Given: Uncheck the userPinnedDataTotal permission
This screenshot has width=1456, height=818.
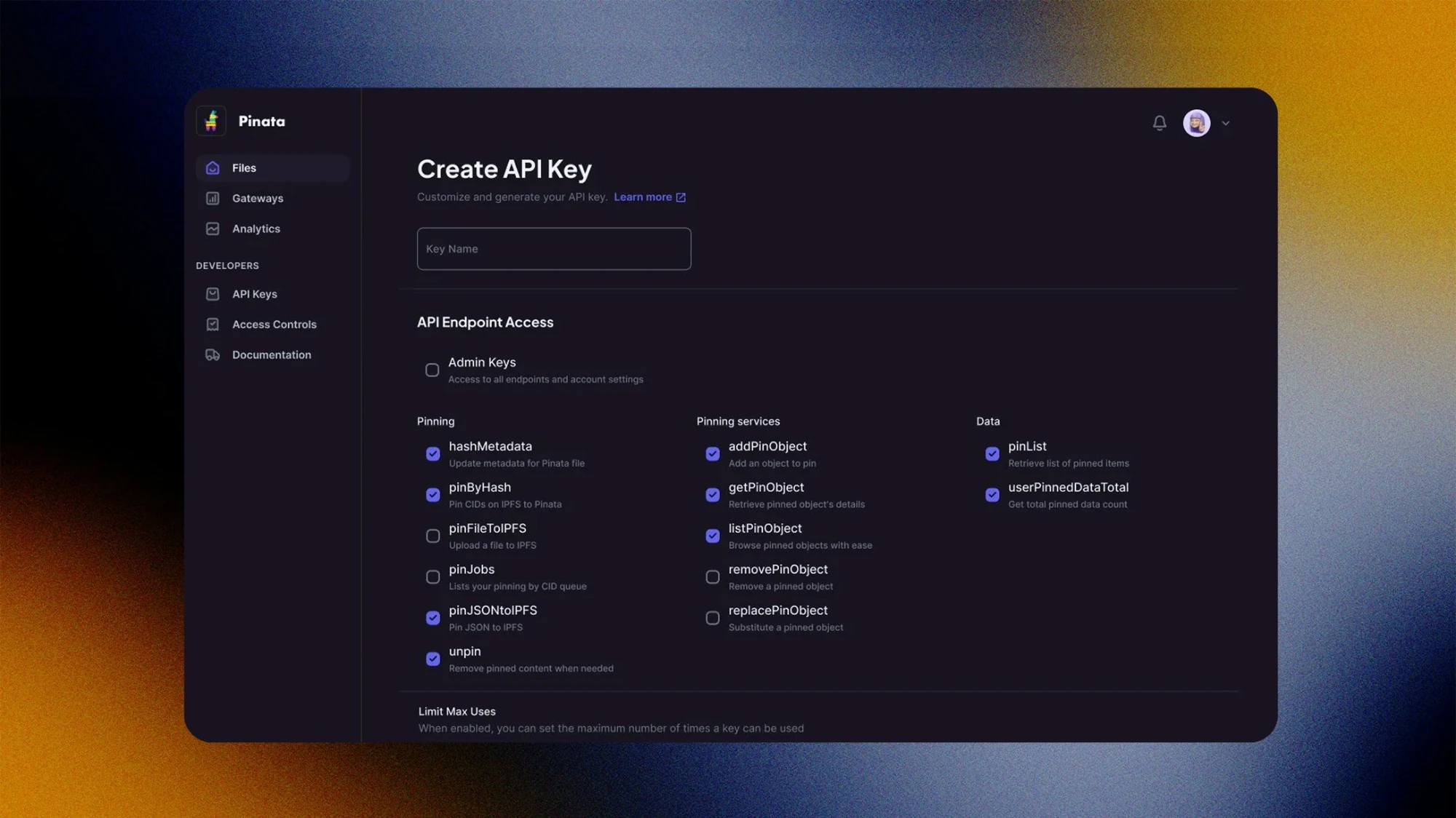Looking at the screenshot, I should point(992,495).
